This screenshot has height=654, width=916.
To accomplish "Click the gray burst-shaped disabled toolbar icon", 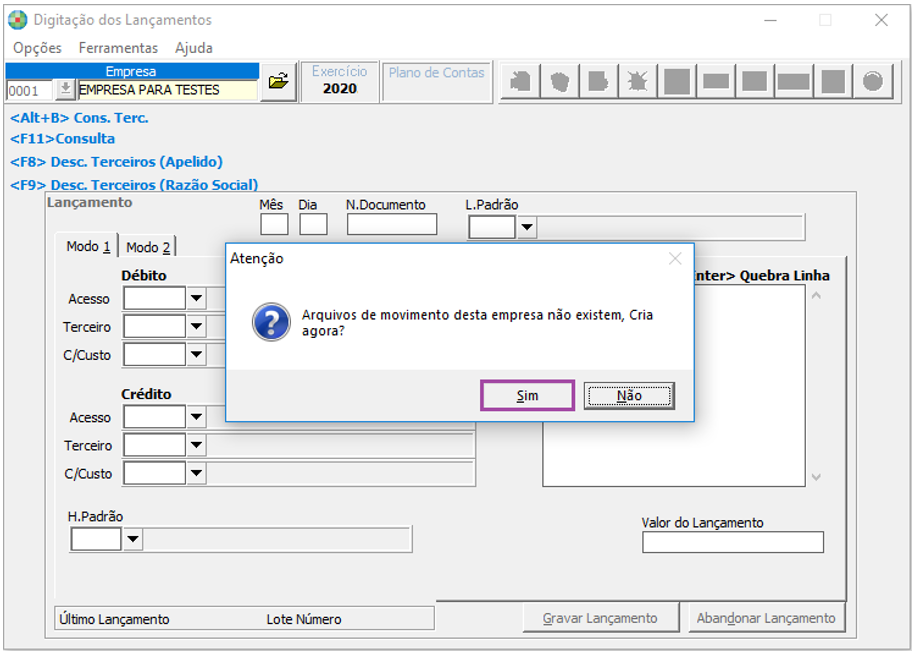I will click(637, 81).
